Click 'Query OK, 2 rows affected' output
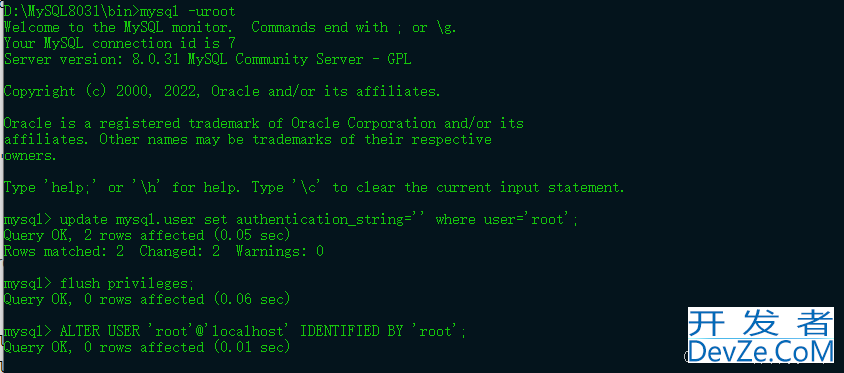844x373 pixels. [147, 235]
